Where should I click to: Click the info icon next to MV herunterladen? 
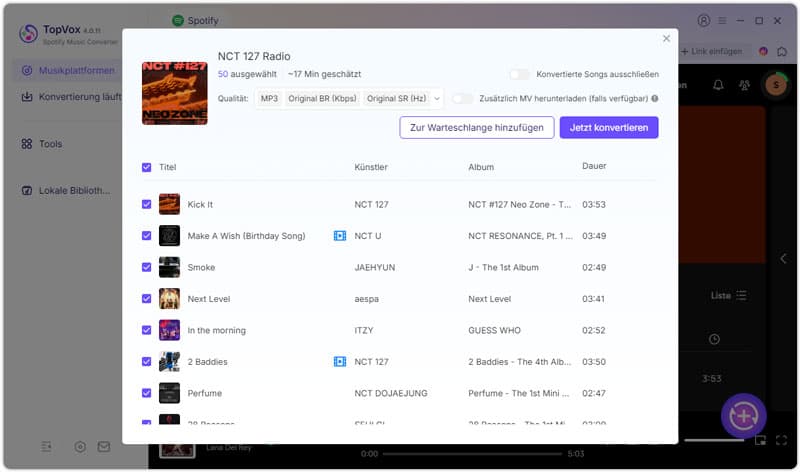655,98
